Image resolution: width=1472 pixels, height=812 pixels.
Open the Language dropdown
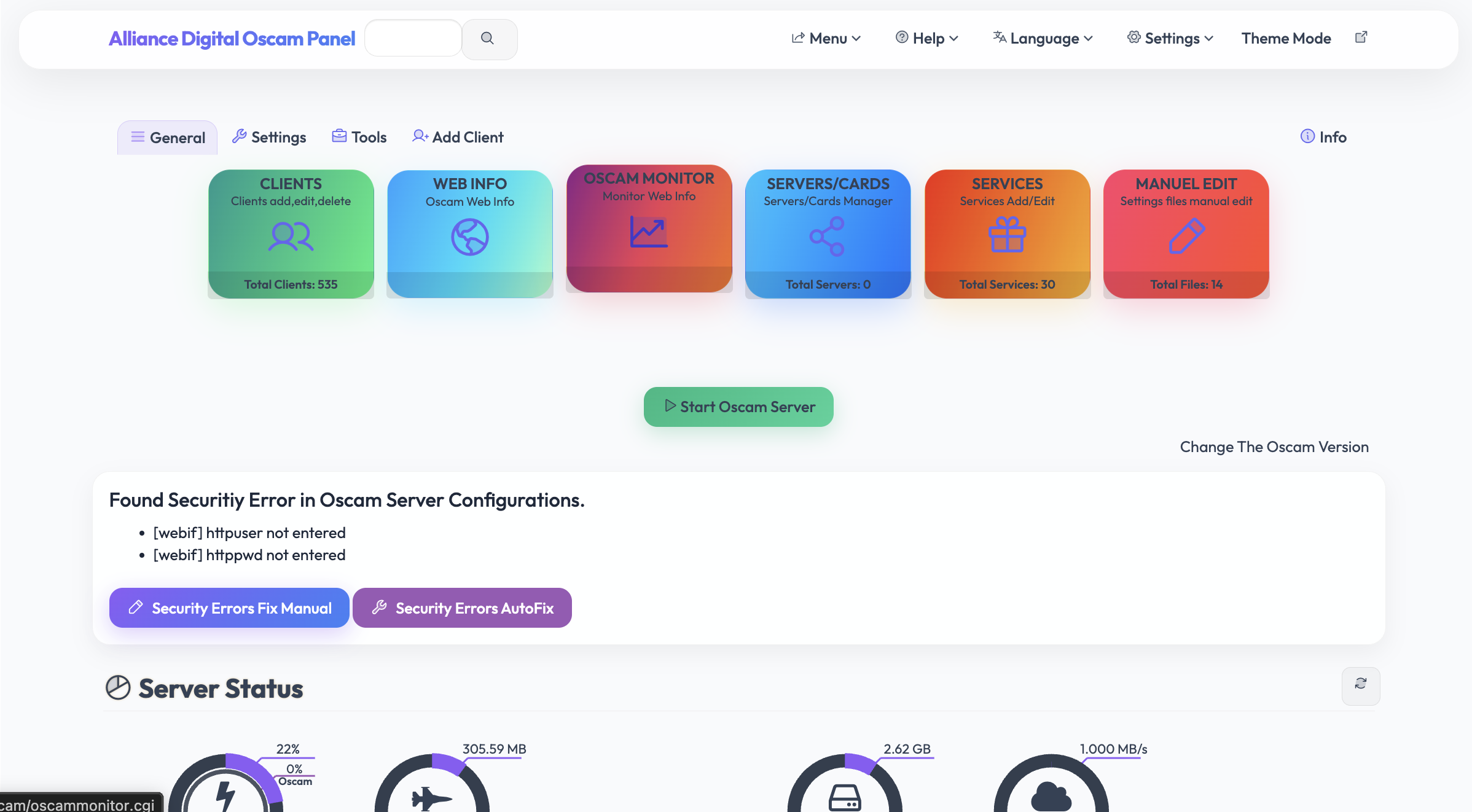[x=1043, y=38]
